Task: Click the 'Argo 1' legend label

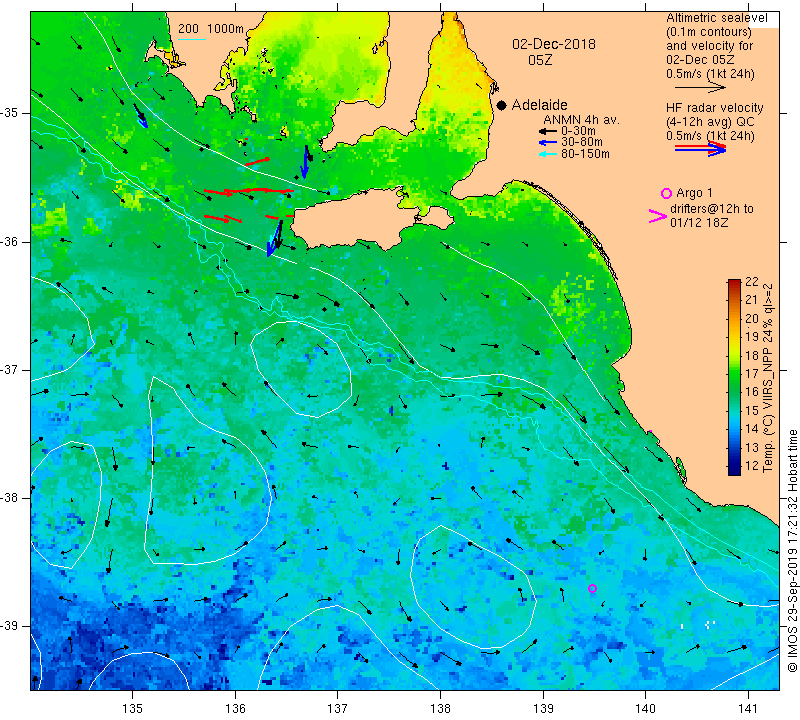Action: (x=694, y=193)
